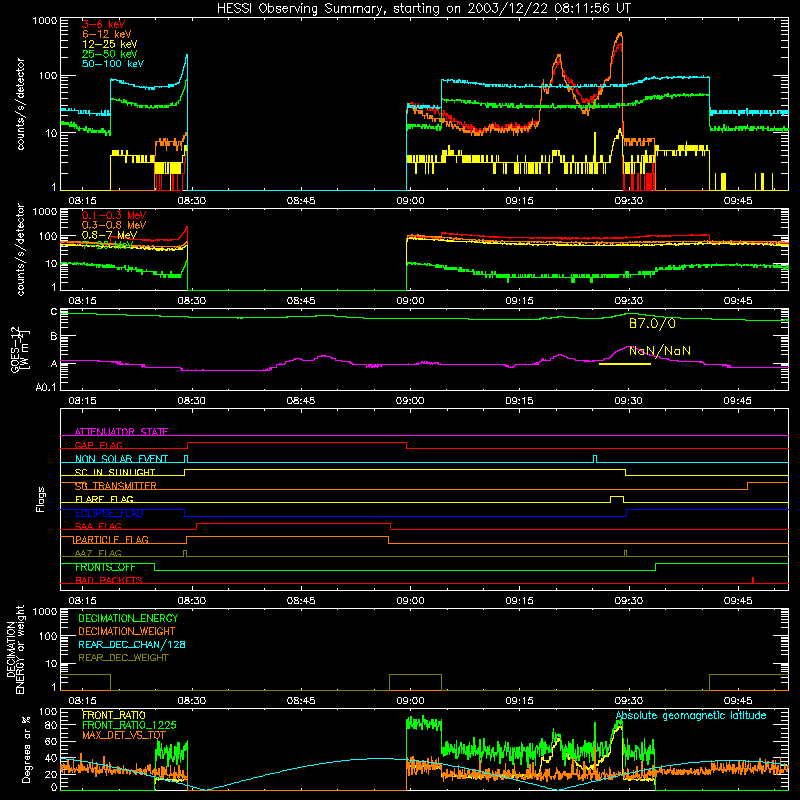Click the 09:00 time tick under Flags panel
The height and width of the screenshot is (800, 800).
pyautogui.click(x=410, y=601)
